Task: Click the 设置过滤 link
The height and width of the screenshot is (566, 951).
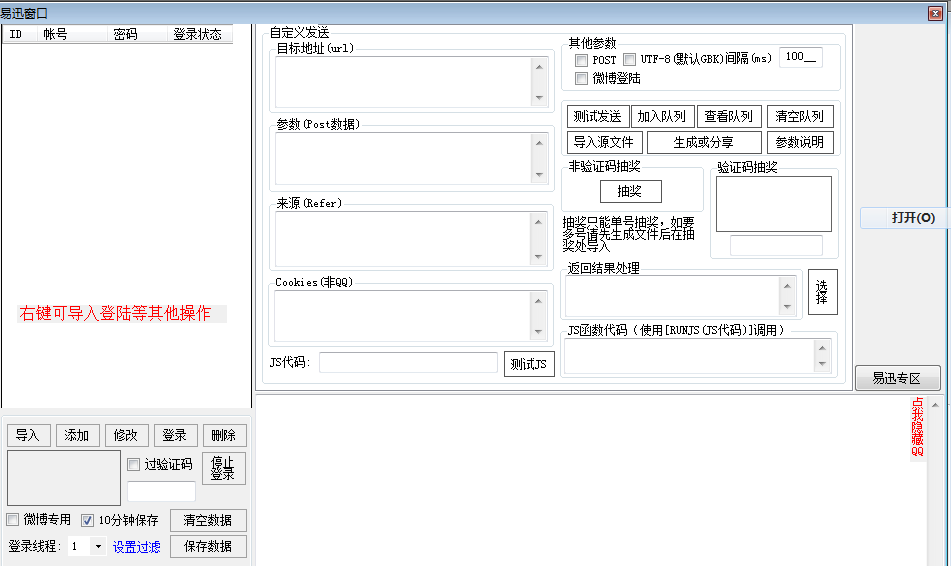Action: point(136,547)
